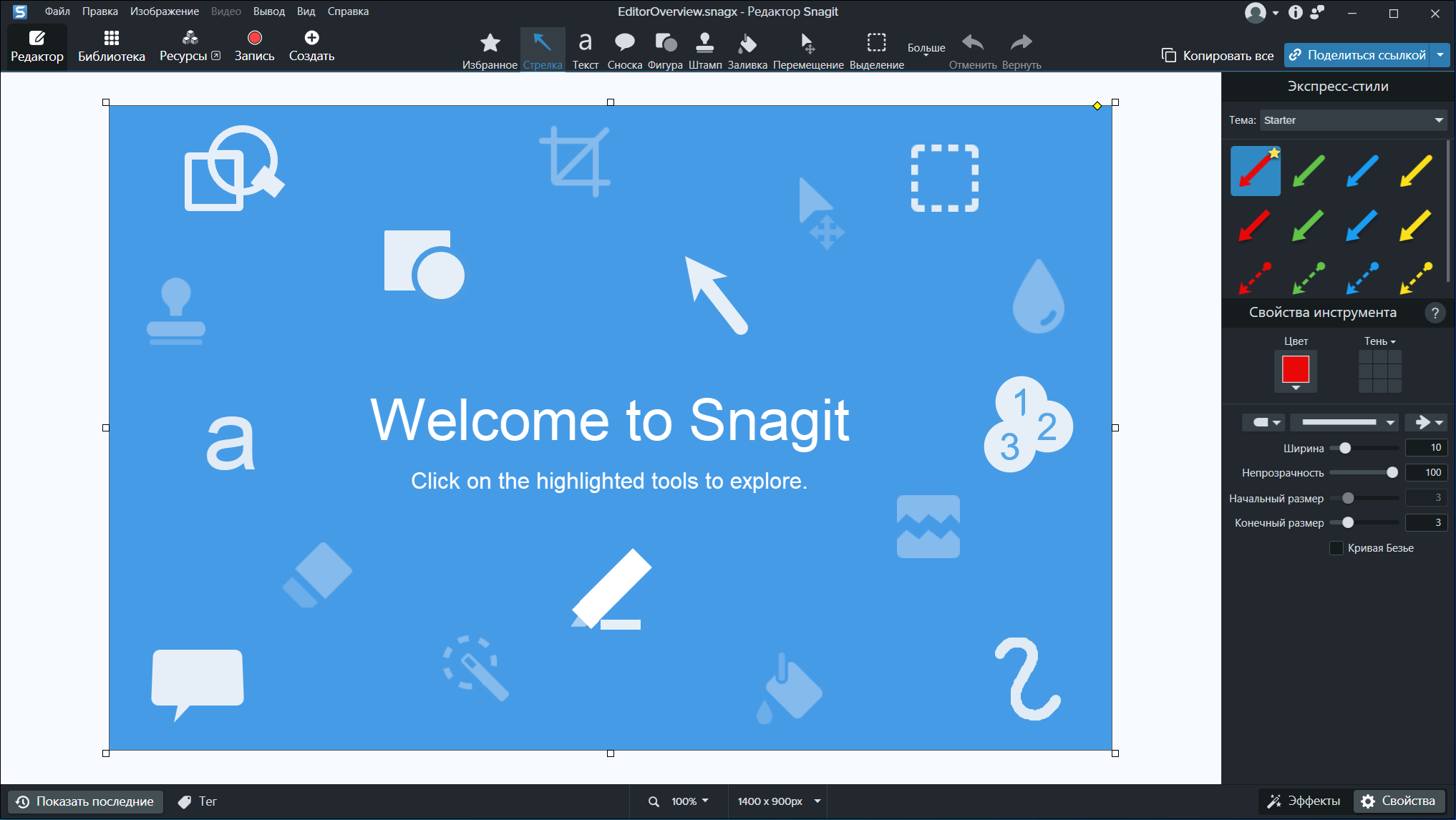Open the tool properties help question mark
Screen dimensions: 1456x820
[1435, 313]
